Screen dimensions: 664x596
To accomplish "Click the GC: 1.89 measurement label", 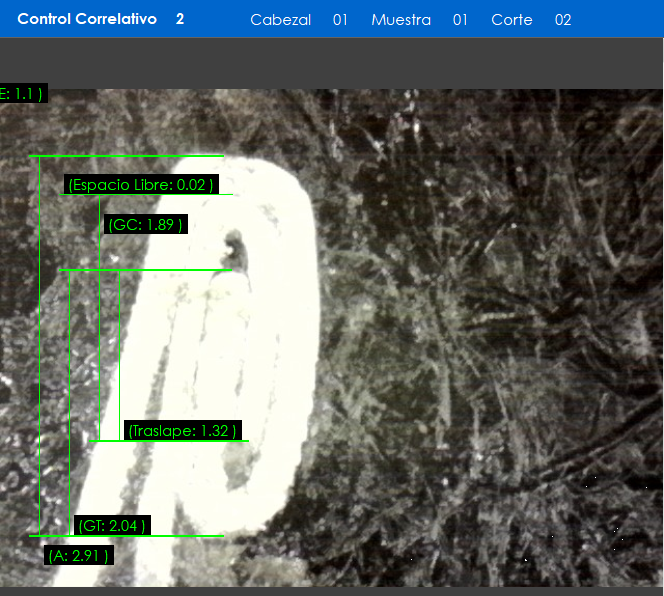I will coord(146,225).
